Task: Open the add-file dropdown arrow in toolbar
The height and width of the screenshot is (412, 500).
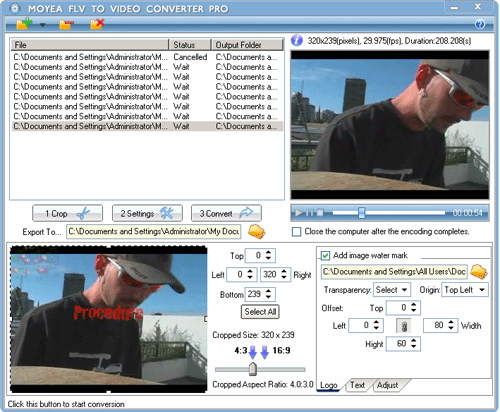Action: pyautogui.click(x=43, y=25)
